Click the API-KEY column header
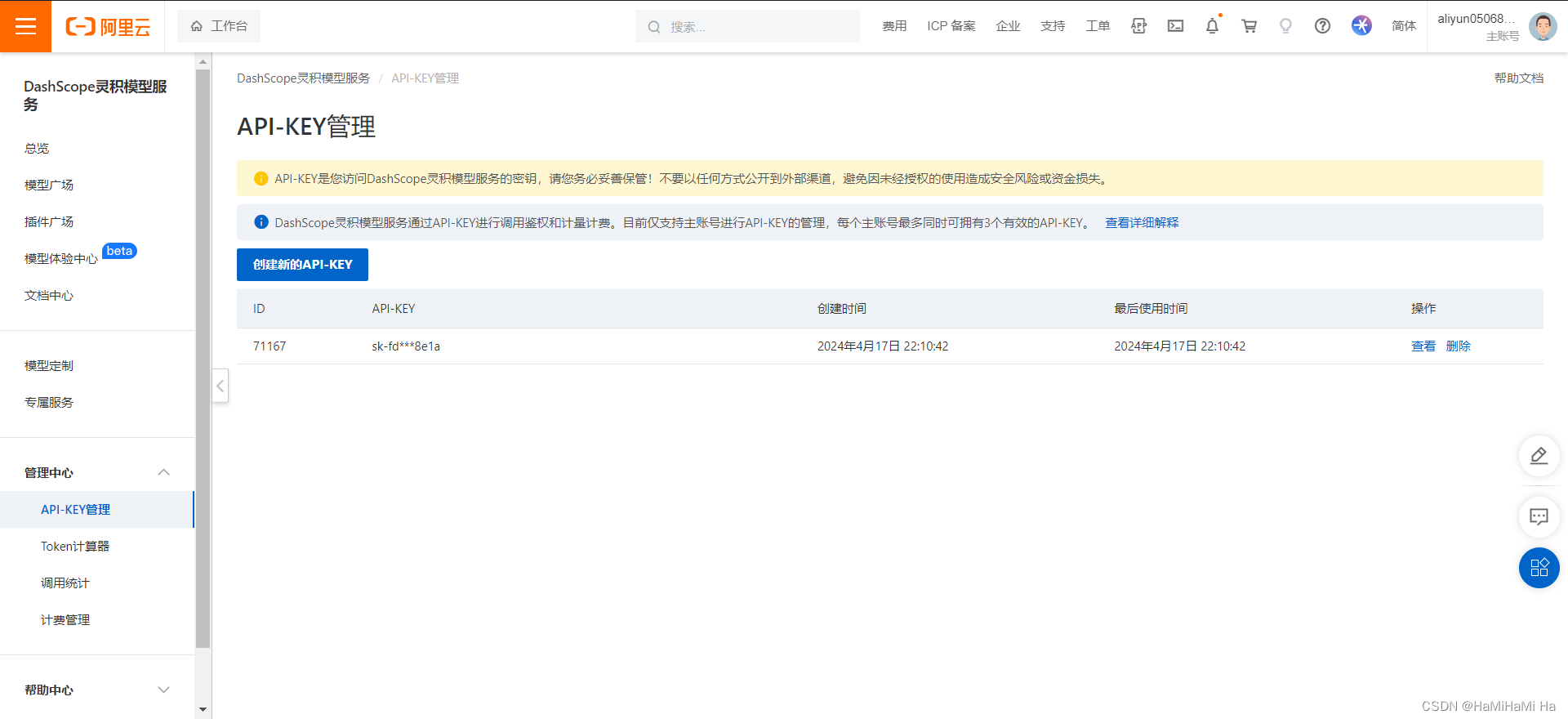Viewport: 1568px width, 719px height. click(x=394, y=309)
